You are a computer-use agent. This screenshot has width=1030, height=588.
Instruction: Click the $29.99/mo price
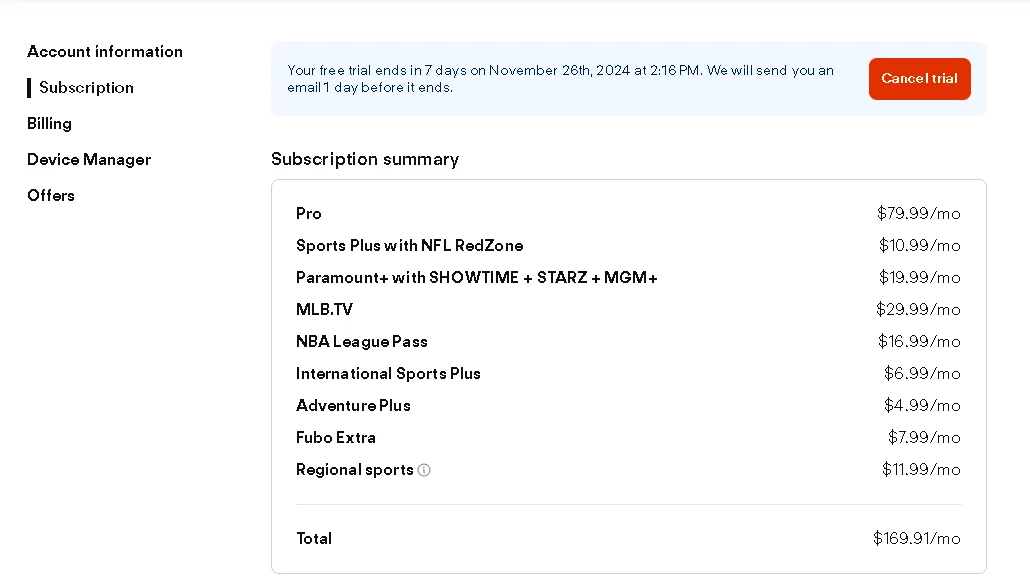click(x=918, y=309)
